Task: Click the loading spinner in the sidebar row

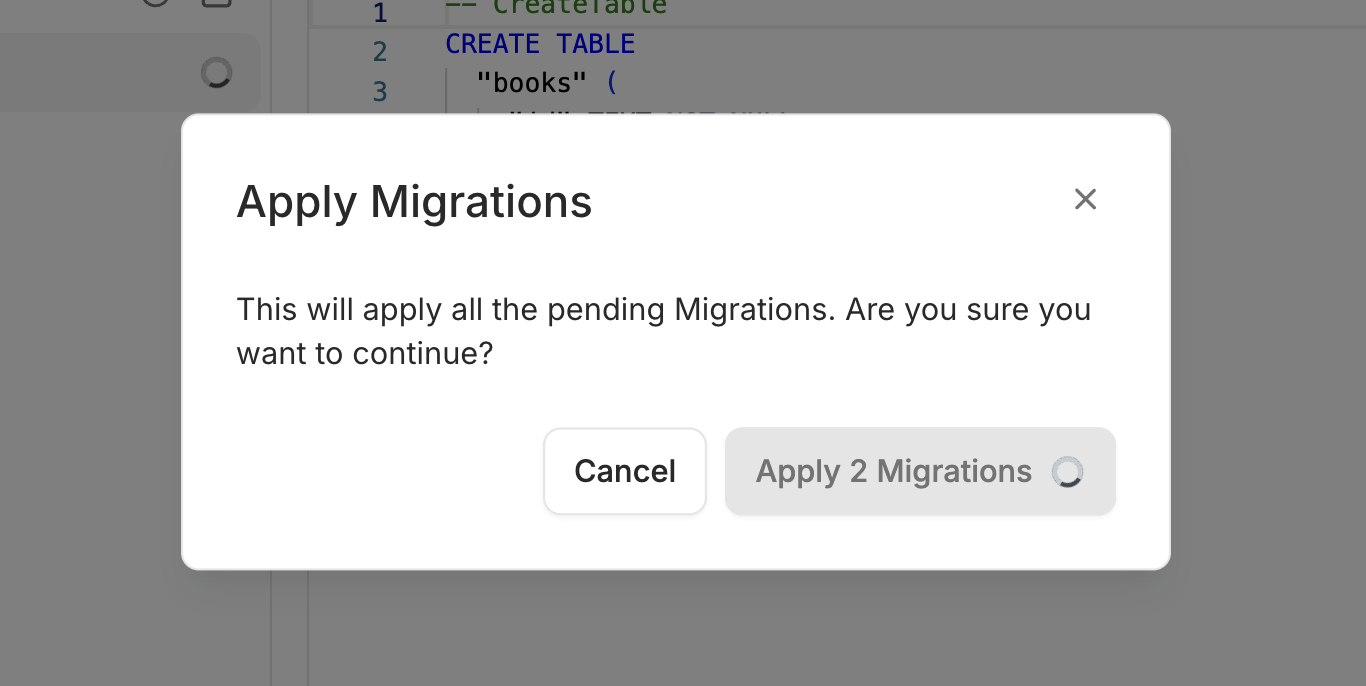Action: [216, 72]
